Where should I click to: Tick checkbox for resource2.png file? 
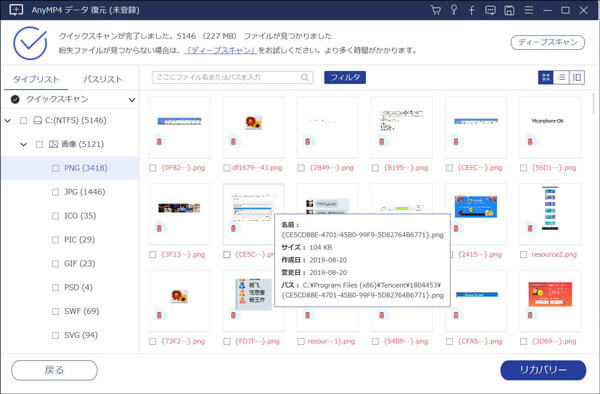[x=523, y=255]
